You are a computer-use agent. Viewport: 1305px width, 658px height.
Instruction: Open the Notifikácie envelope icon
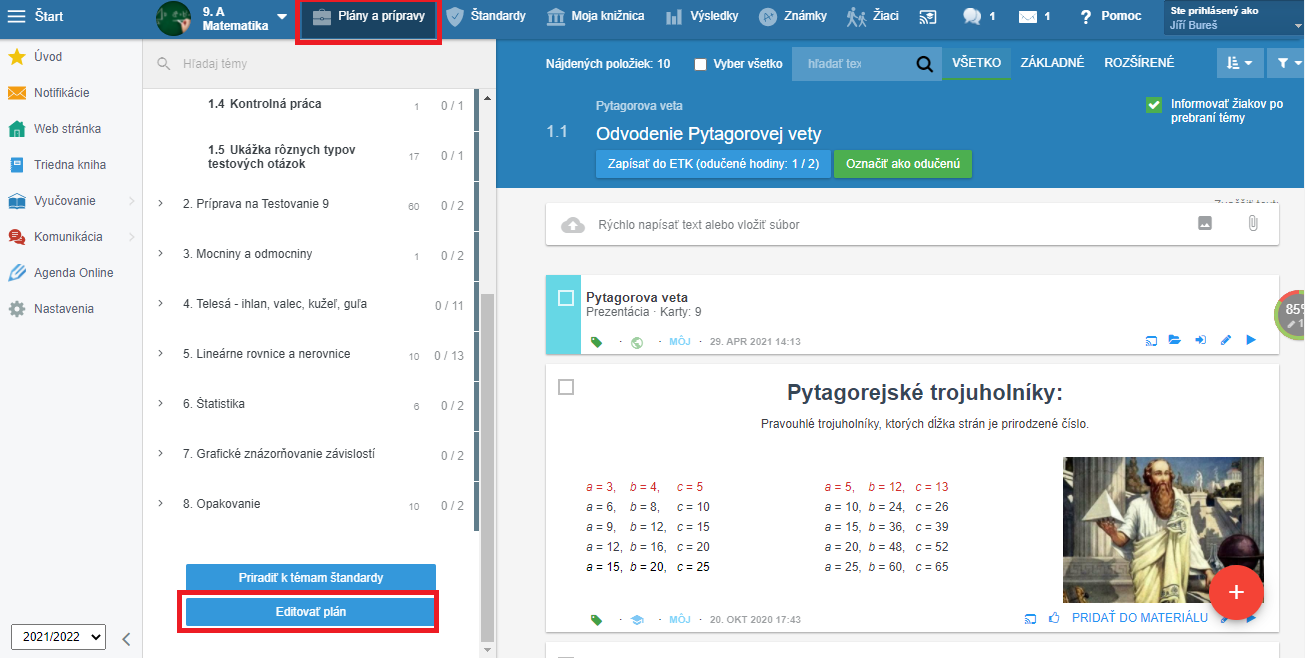pyautogui.click(x=17, y=93)
